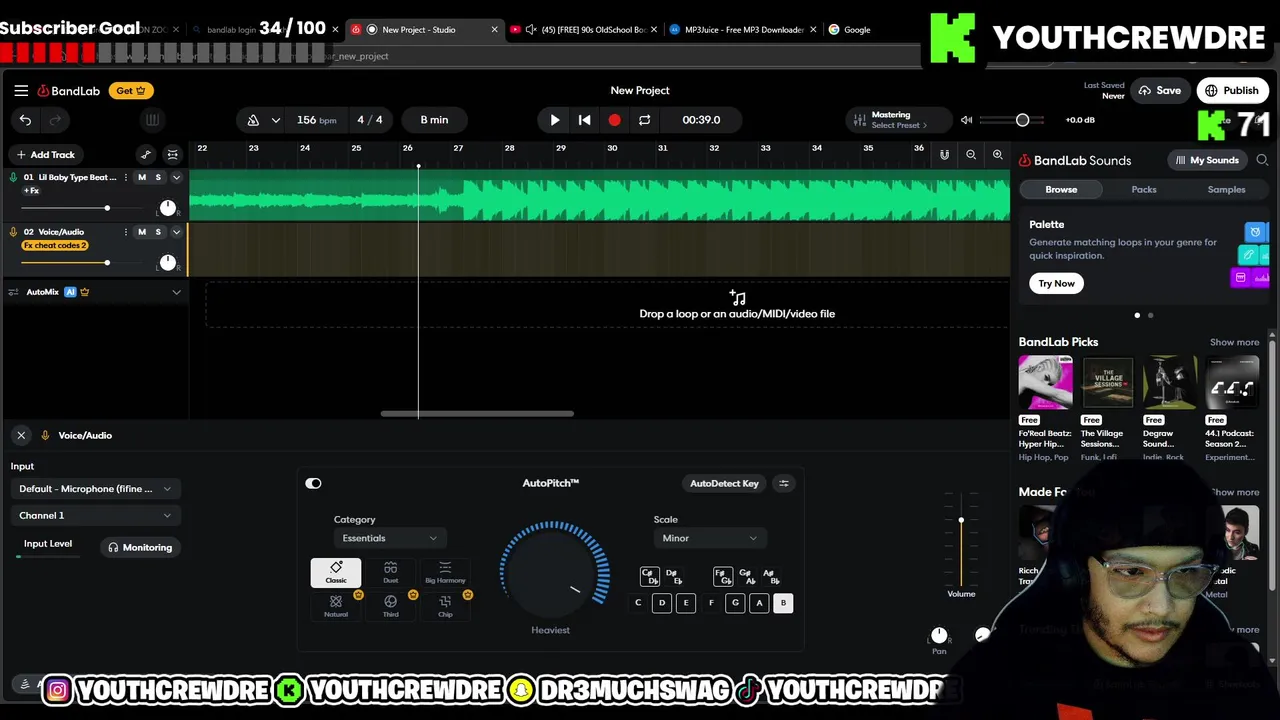1280x720 pixels.
Task: Select the Big Harmony AutoPitch effect
Action: [445, 572]
